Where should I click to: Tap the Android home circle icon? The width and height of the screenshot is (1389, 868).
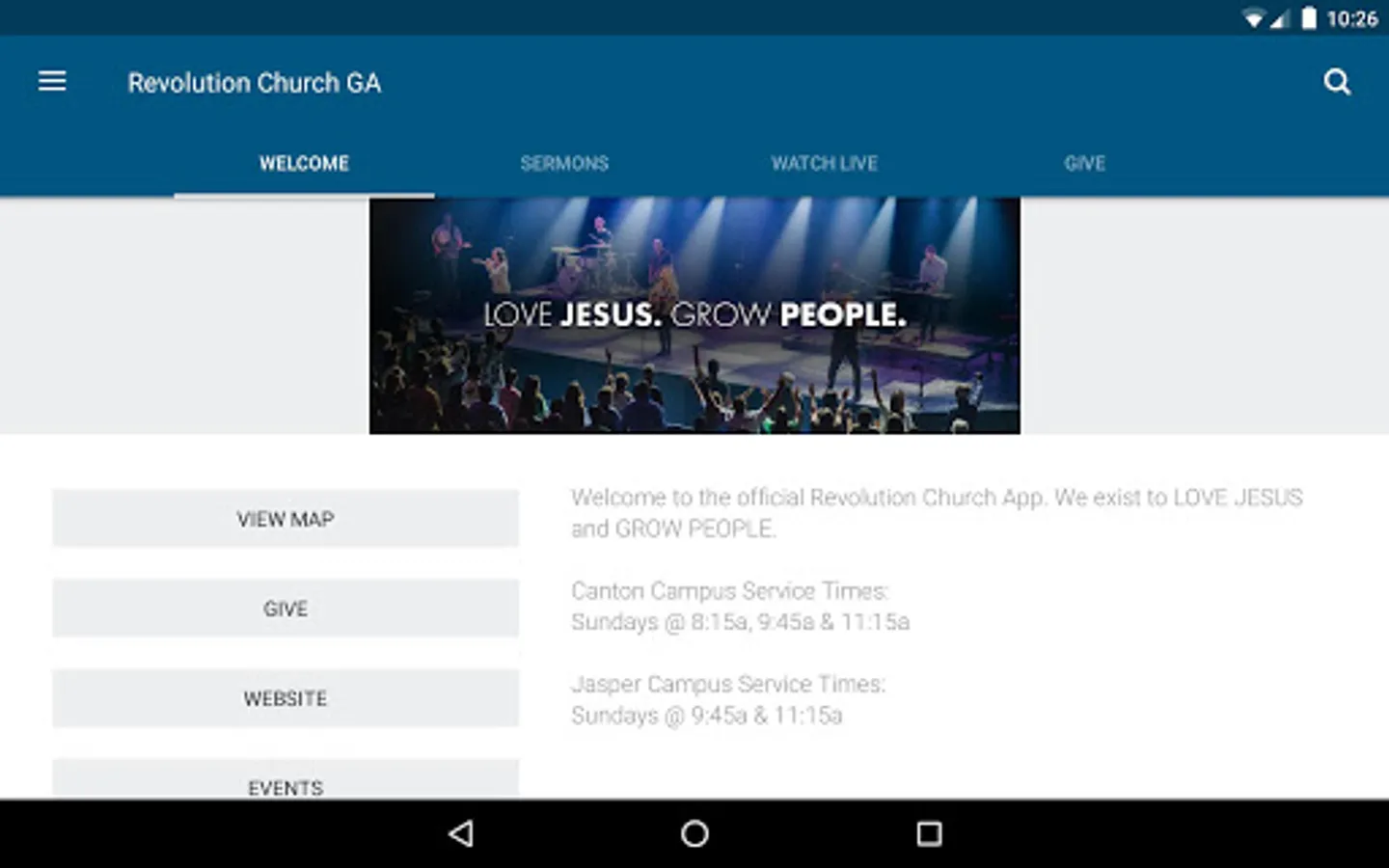point(694,833)
